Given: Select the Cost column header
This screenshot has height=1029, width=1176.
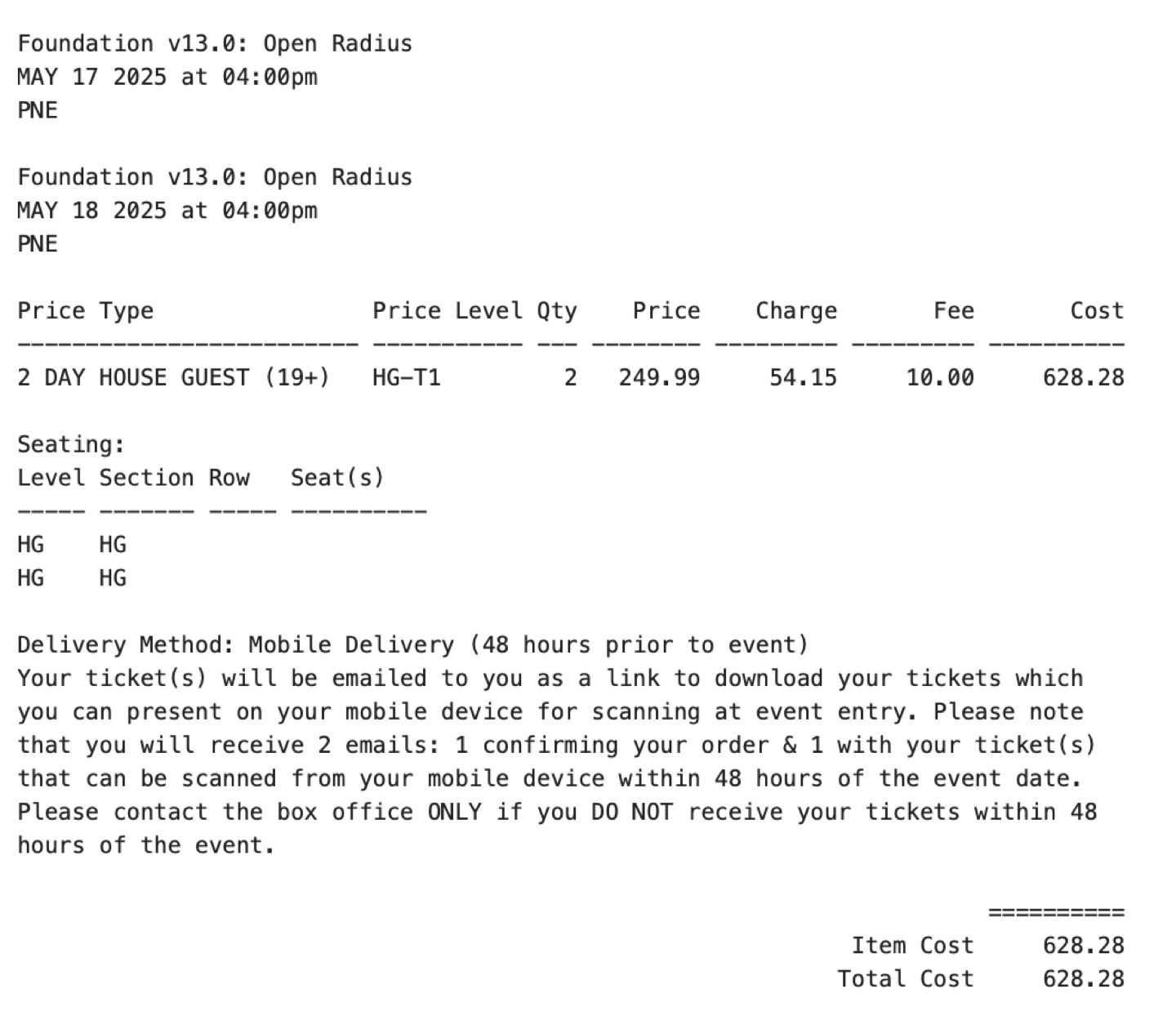Looking at the screenshot, I should pyautogui.click(x=1098, y=310).
